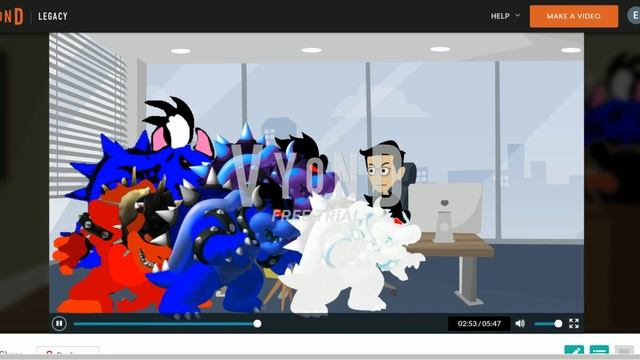Click the teal button beside pencil
This screenshot has width=640, height=360.
[x=599, y=350]
